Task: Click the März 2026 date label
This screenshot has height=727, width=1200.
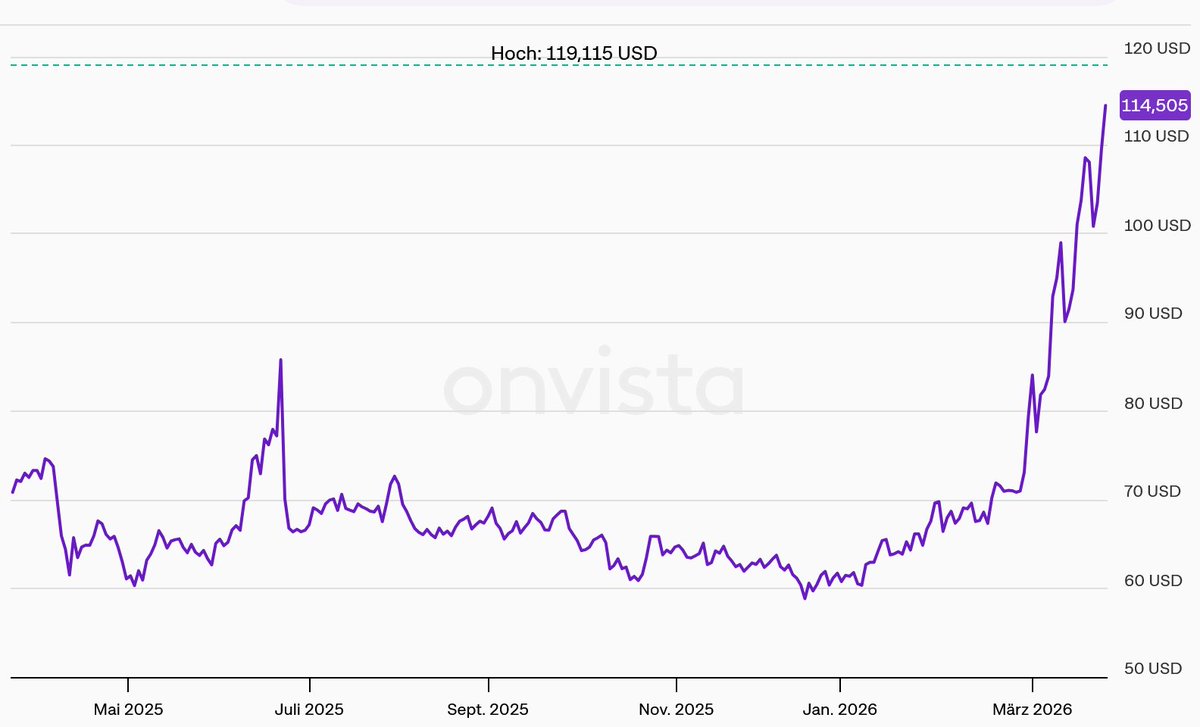Action: (1032, 709)
